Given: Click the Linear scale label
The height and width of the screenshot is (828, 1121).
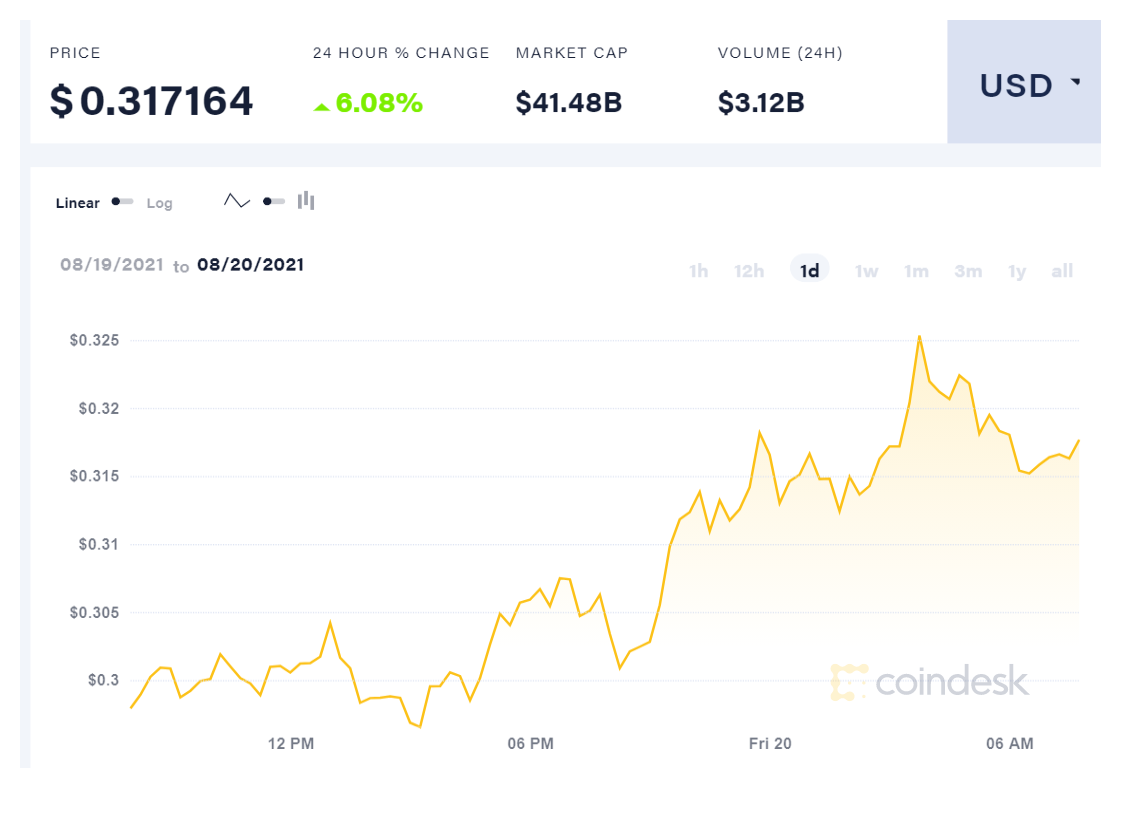Looking at the screenshot, I should pos(78,203).
